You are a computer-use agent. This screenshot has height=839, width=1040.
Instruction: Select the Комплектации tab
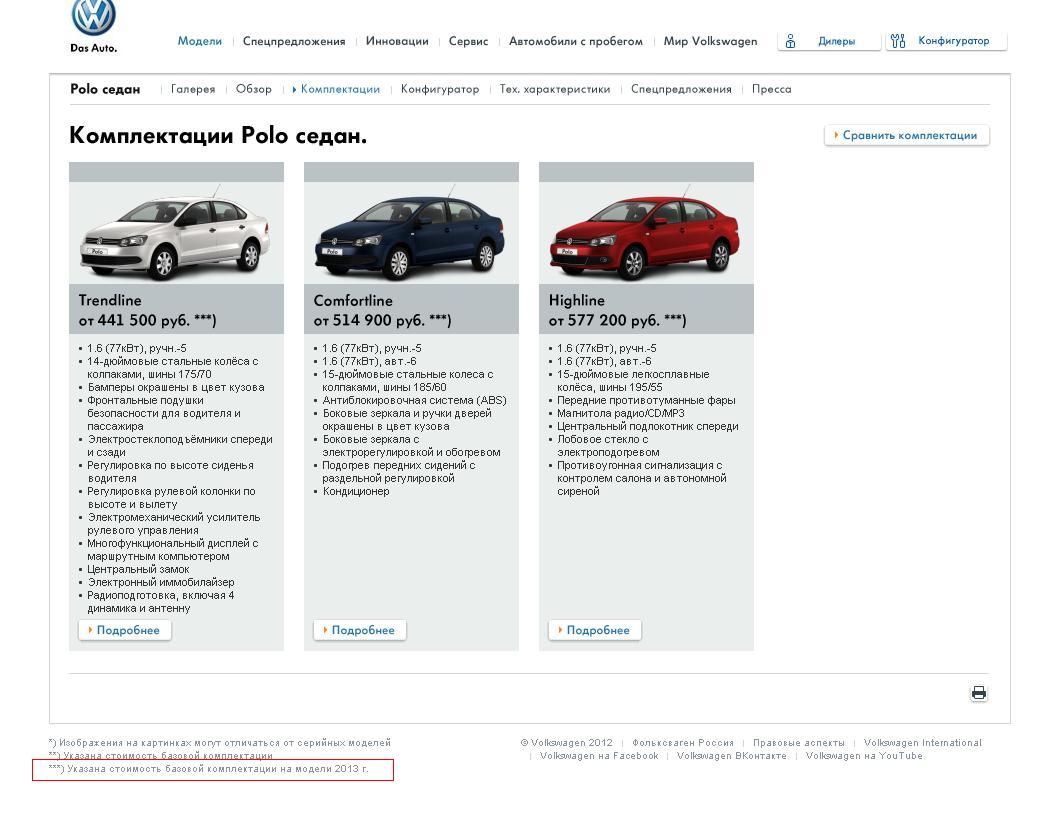click(340, 89)
